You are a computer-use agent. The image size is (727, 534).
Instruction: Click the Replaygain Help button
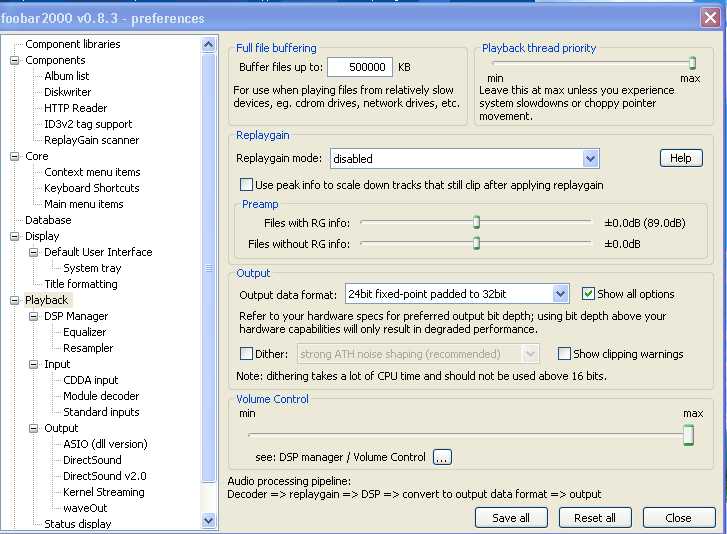(681, 158)
